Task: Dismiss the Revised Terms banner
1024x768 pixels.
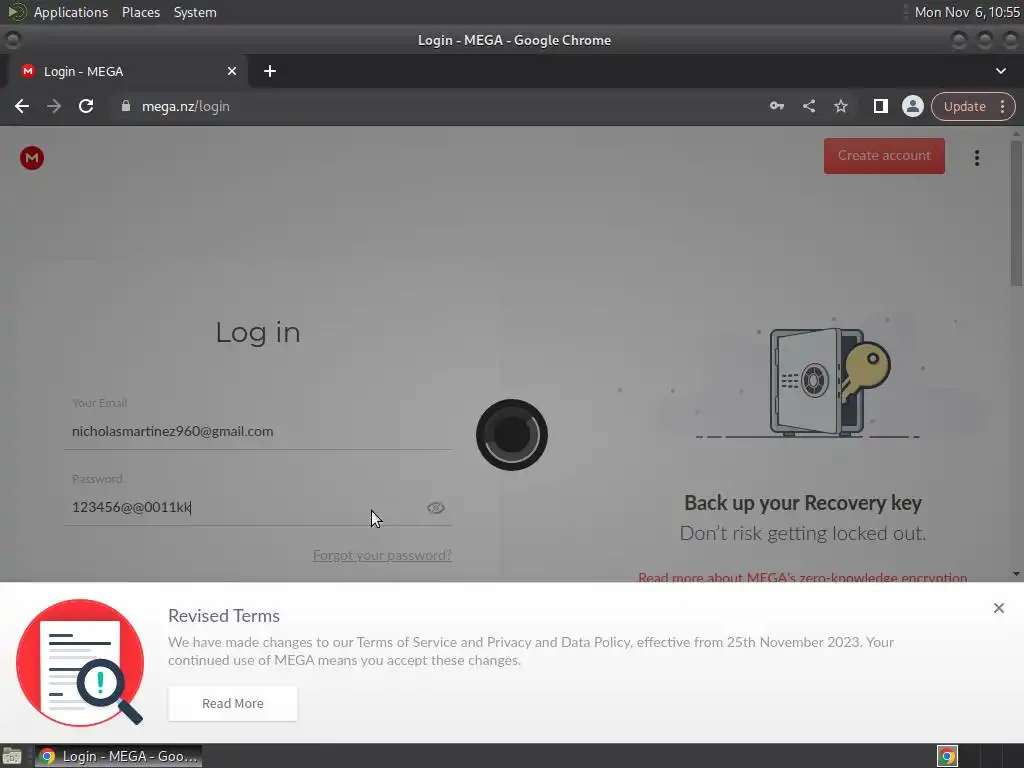Action: 999,608
